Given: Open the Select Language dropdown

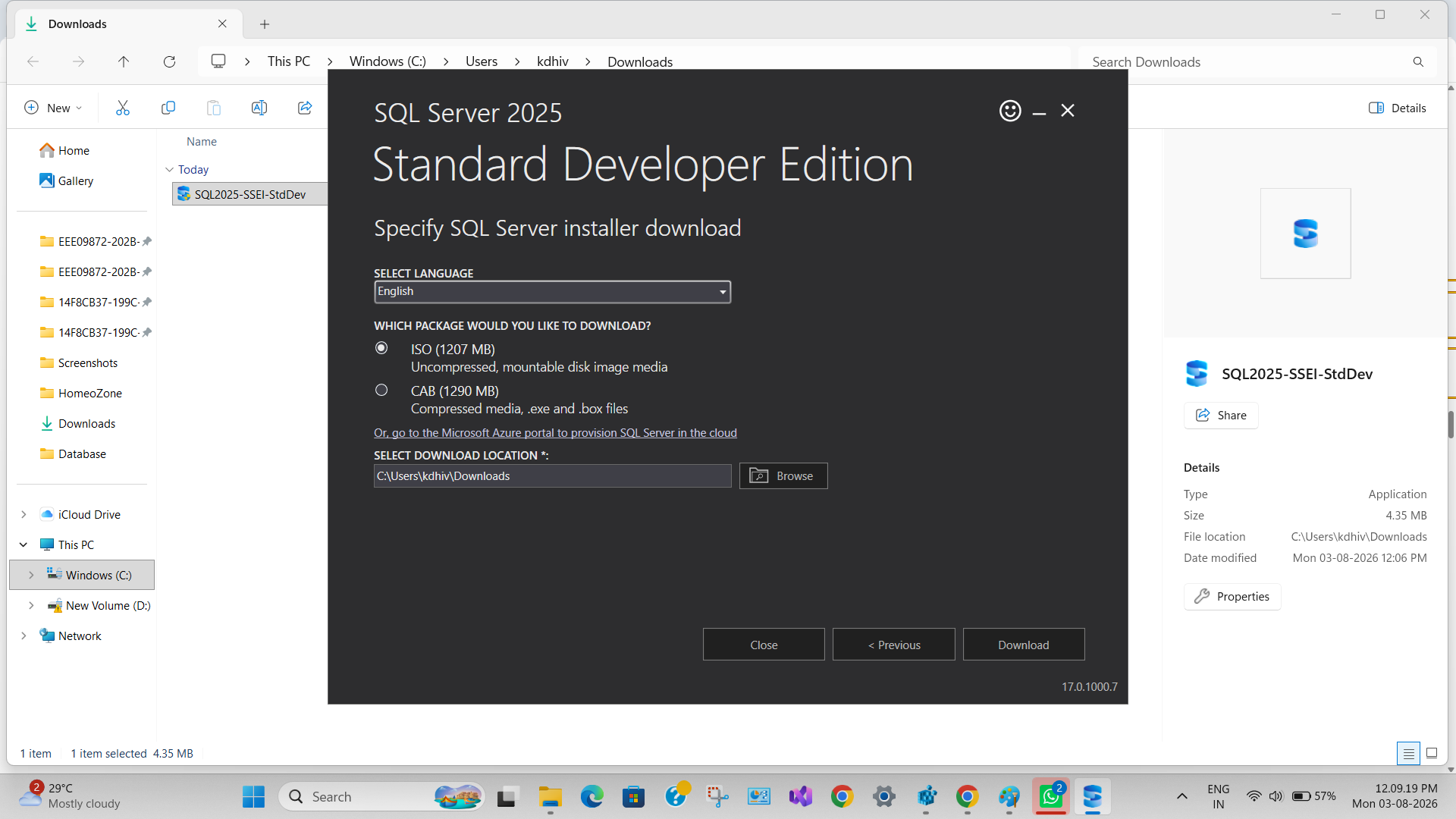Looking at the screenshot, I should click(x=552, y=292).
